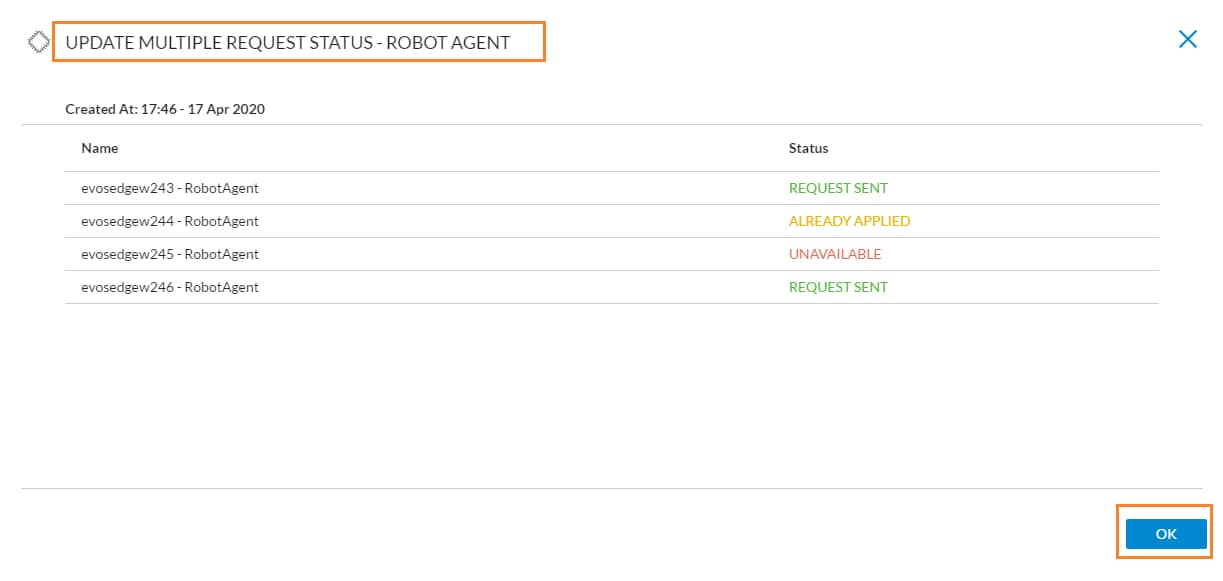Click the Name column header
This screenshot has width=1223, height=581.
[100, 148]
